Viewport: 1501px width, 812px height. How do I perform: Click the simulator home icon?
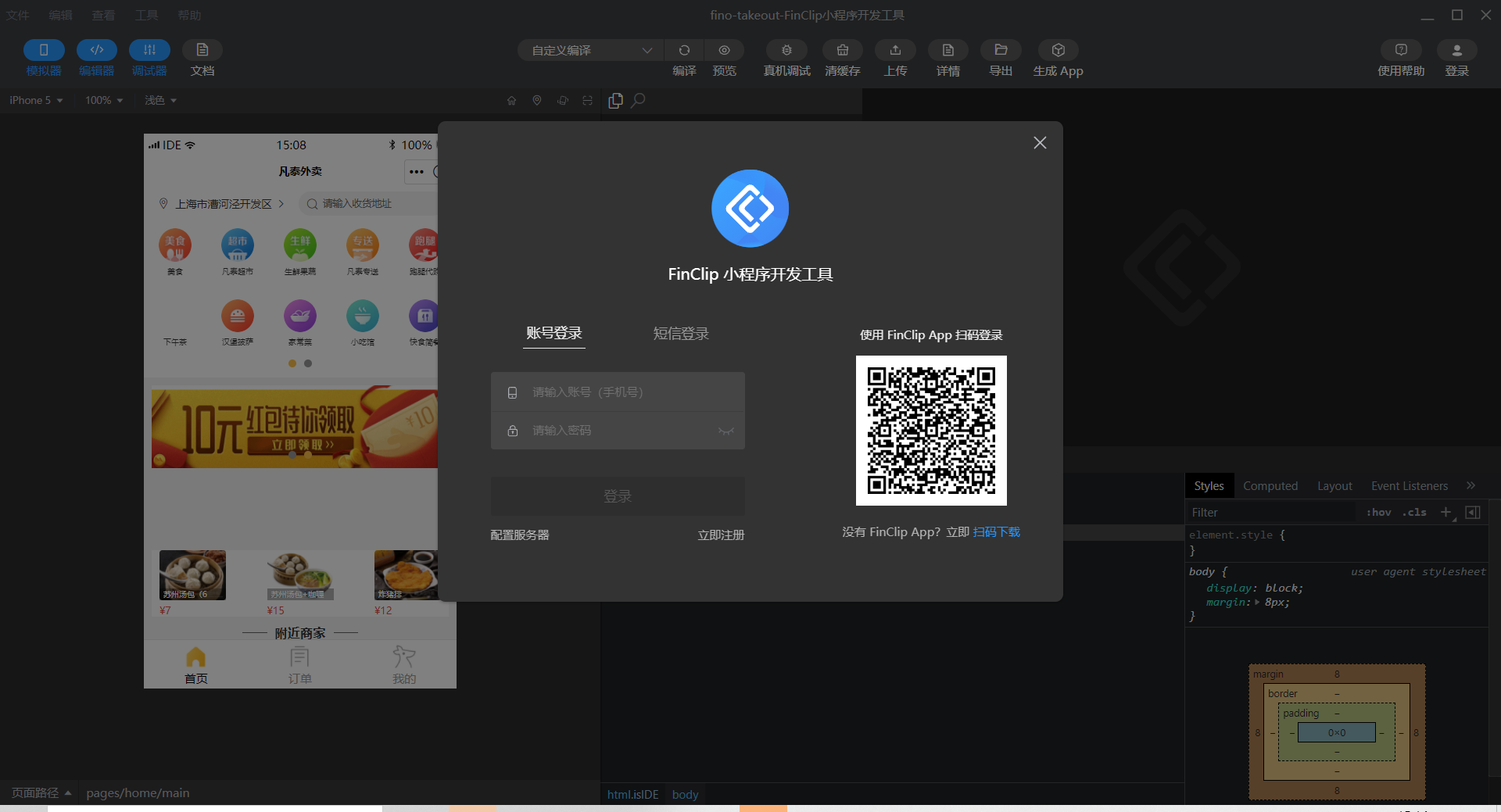(x=512, y=100)
